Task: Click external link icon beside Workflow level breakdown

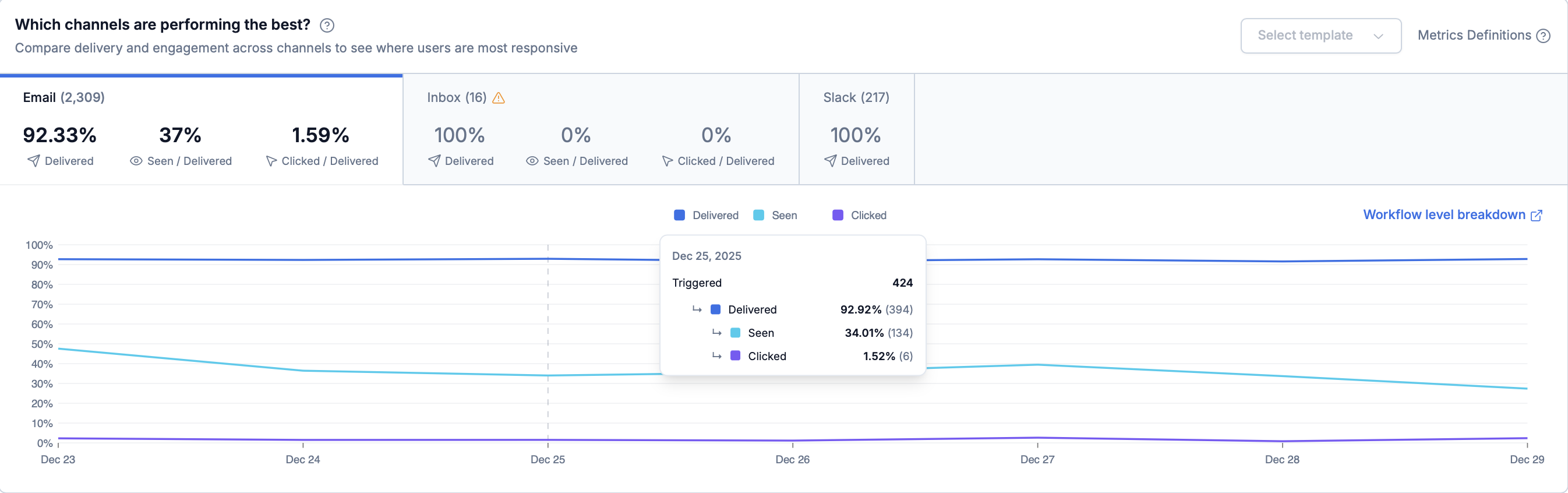Action: point(1537,216)
